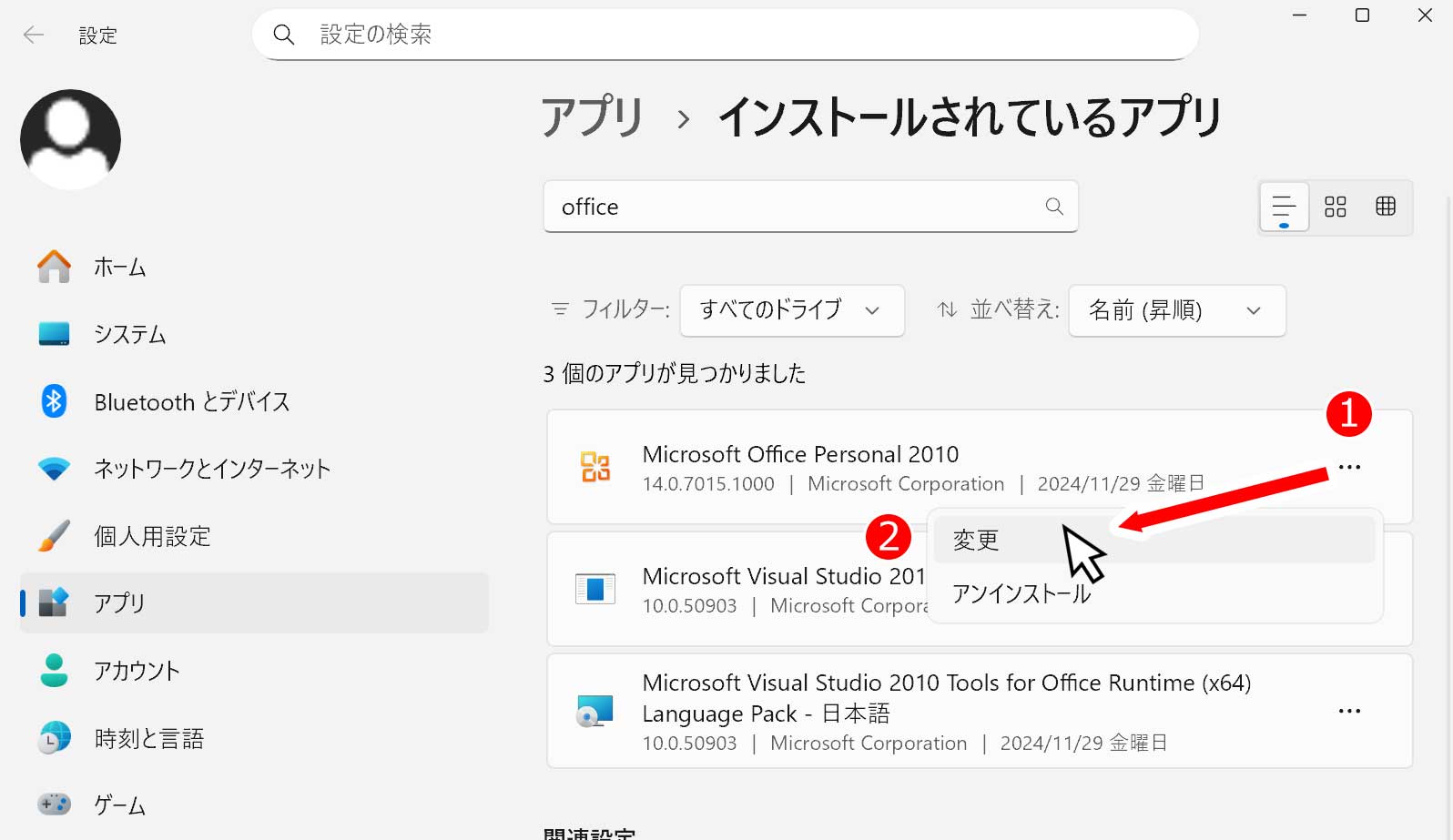The image size is (1453, 840).
Task: Click the Microsoft Visual Studio 201 app icon
Action: click(x=595, y=589)
